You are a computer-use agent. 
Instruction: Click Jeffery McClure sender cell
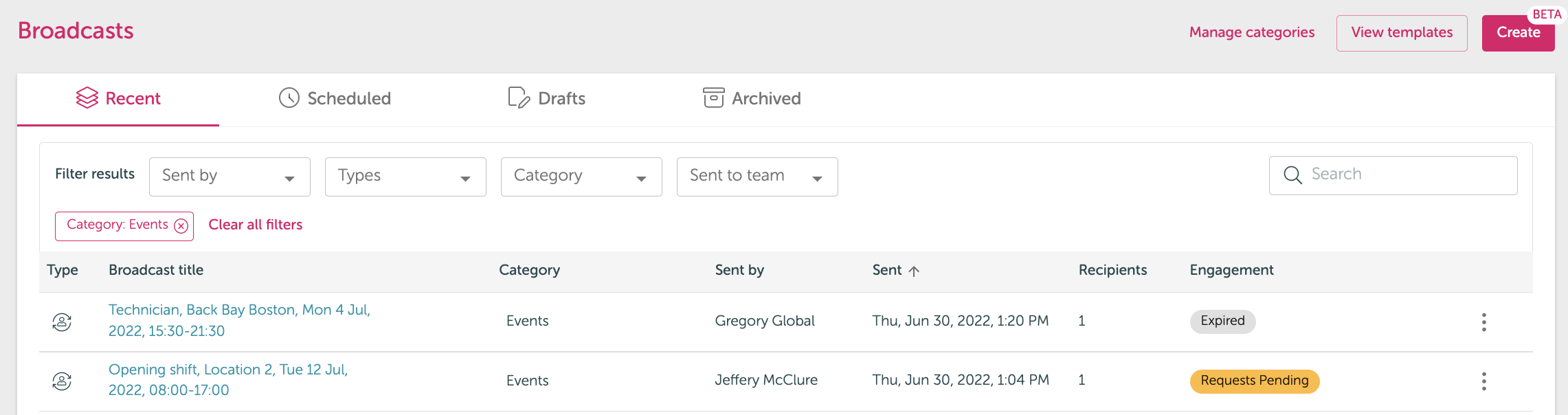tap(766, 380)
